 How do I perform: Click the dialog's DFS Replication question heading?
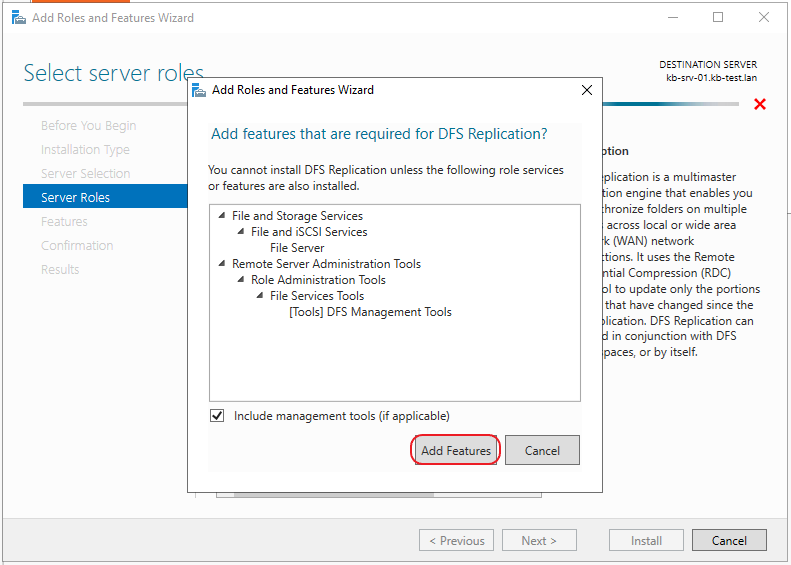(x=379, y=134)
